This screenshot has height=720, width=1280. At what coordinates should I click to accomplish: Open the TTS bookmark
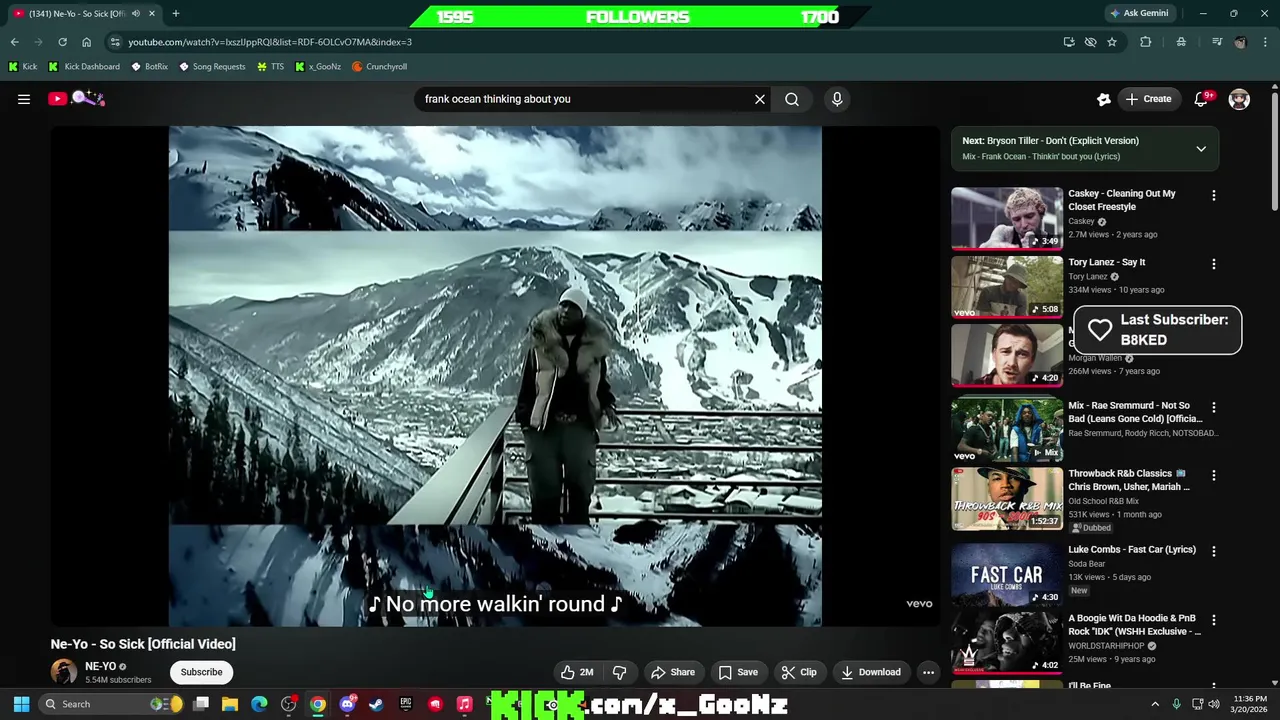coord(270,66)
